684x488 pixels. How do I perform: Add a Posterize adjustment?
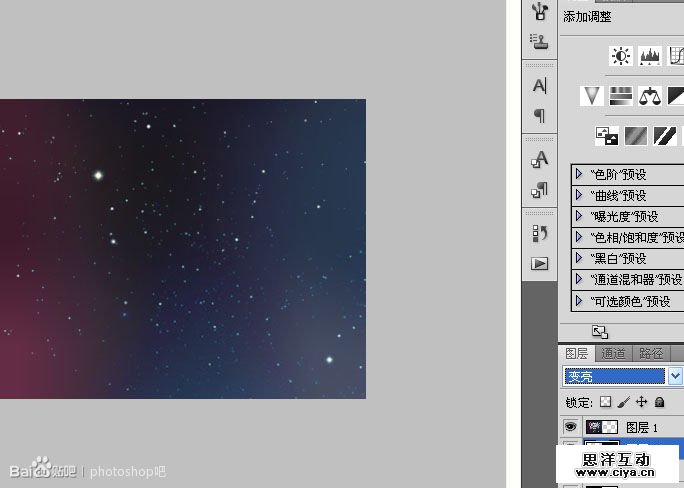(635, 135)
